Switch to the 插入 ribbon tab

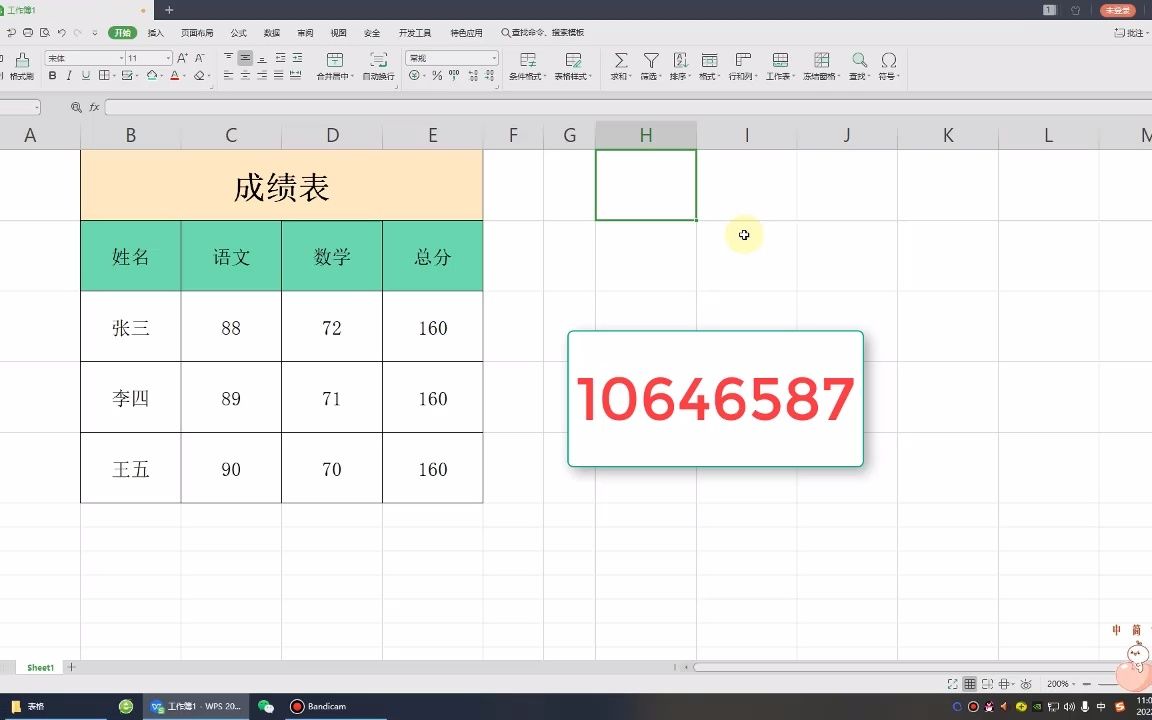click(155, 31)
